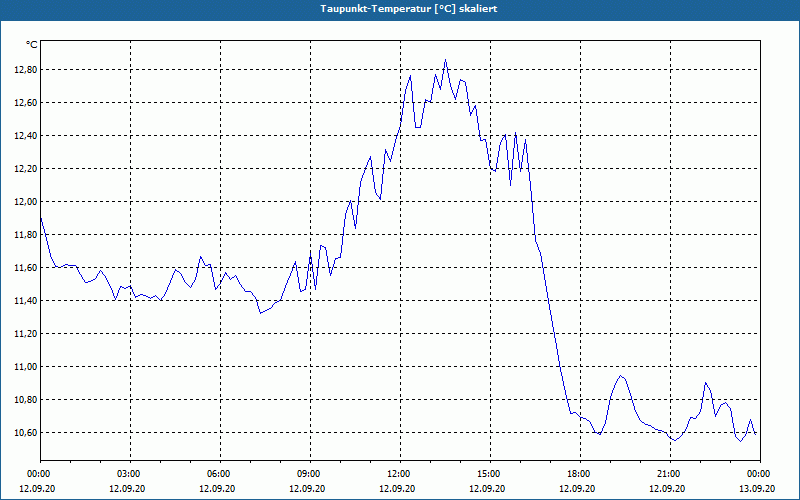Click the 21:00 time label
800x500 pixels.
click(670, 474)
